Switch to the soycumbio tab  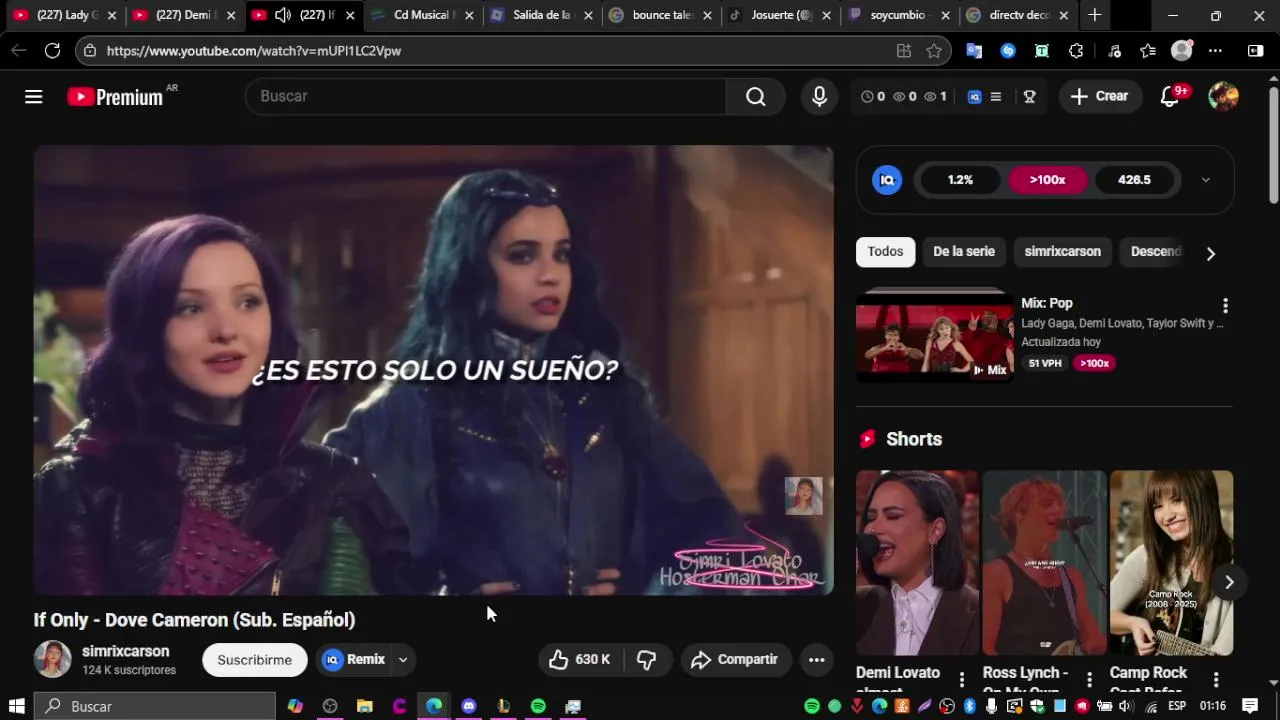tap(897, 15)
